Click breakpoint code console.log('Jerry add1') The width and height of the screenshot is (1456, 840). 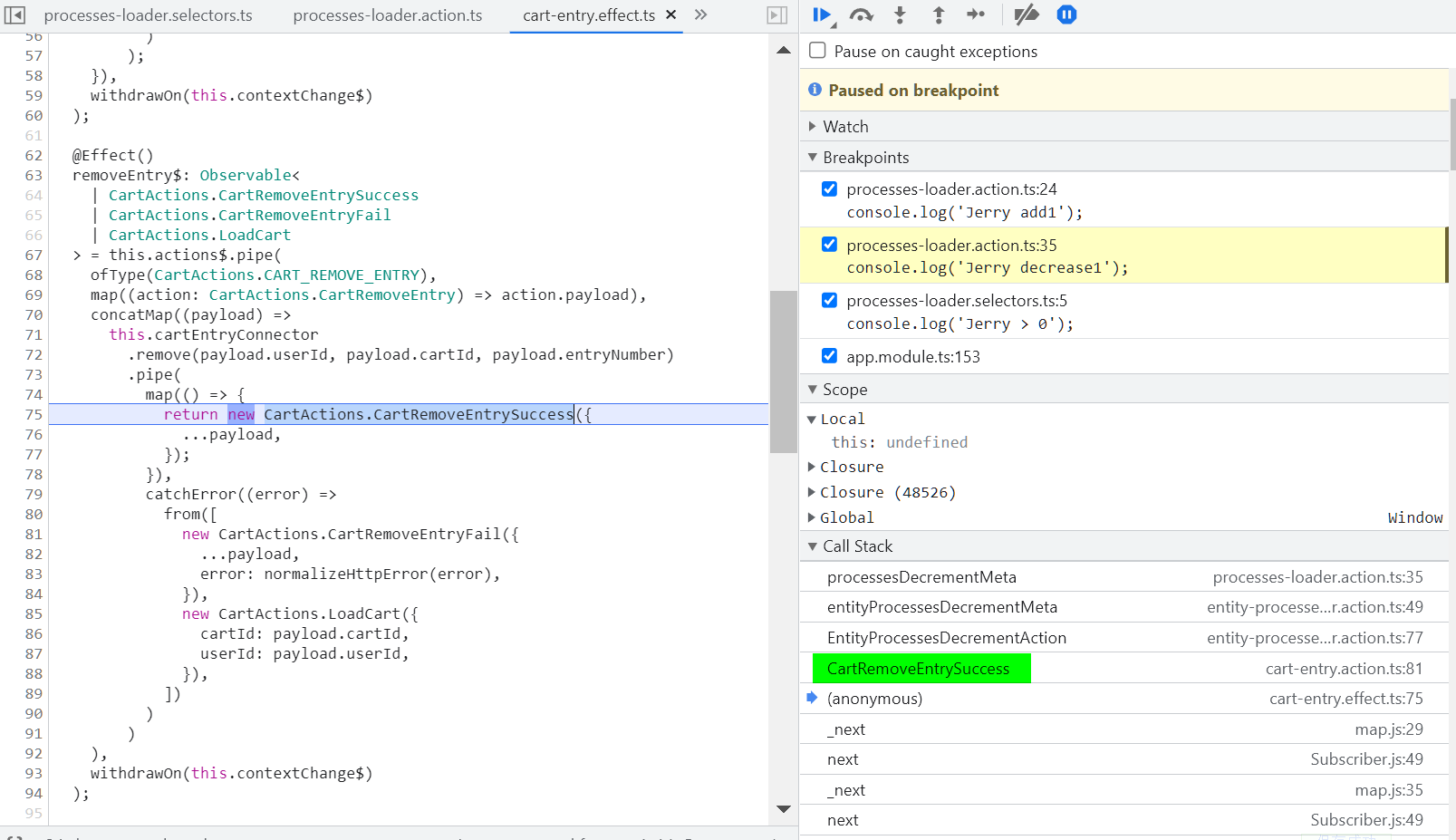(964, 212)
